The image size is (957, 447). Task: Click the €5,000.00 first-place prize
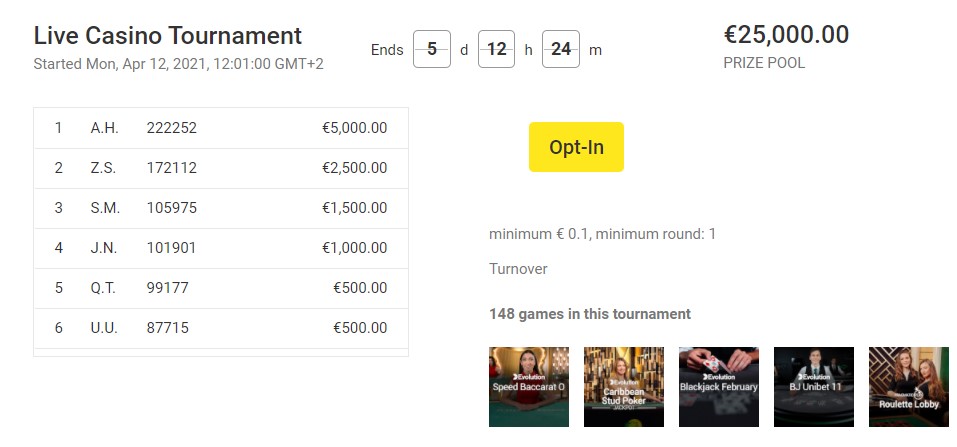(x=354, y=128)
